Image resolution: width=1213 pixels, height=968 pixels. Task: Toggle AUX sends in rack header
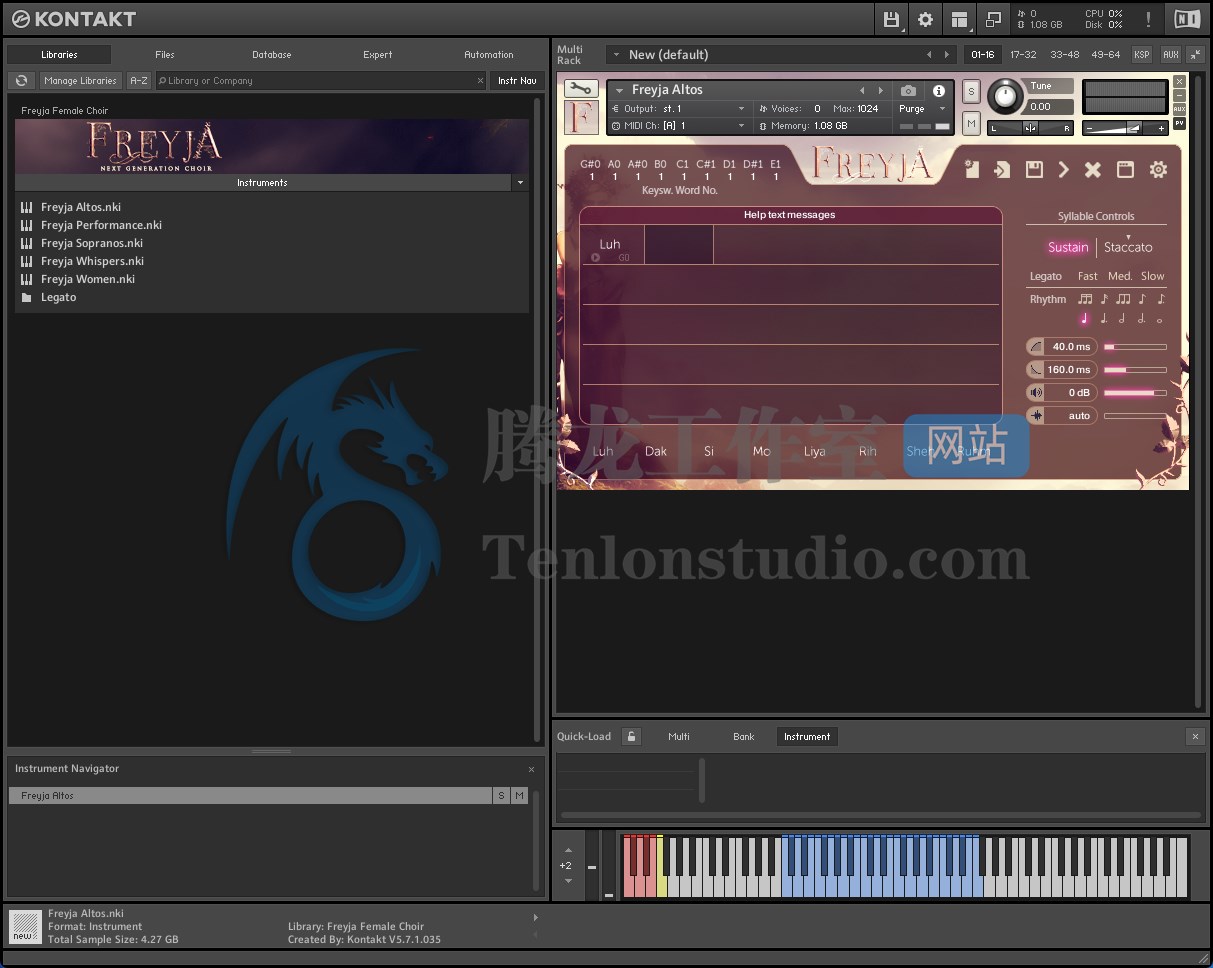(1170, 54)
